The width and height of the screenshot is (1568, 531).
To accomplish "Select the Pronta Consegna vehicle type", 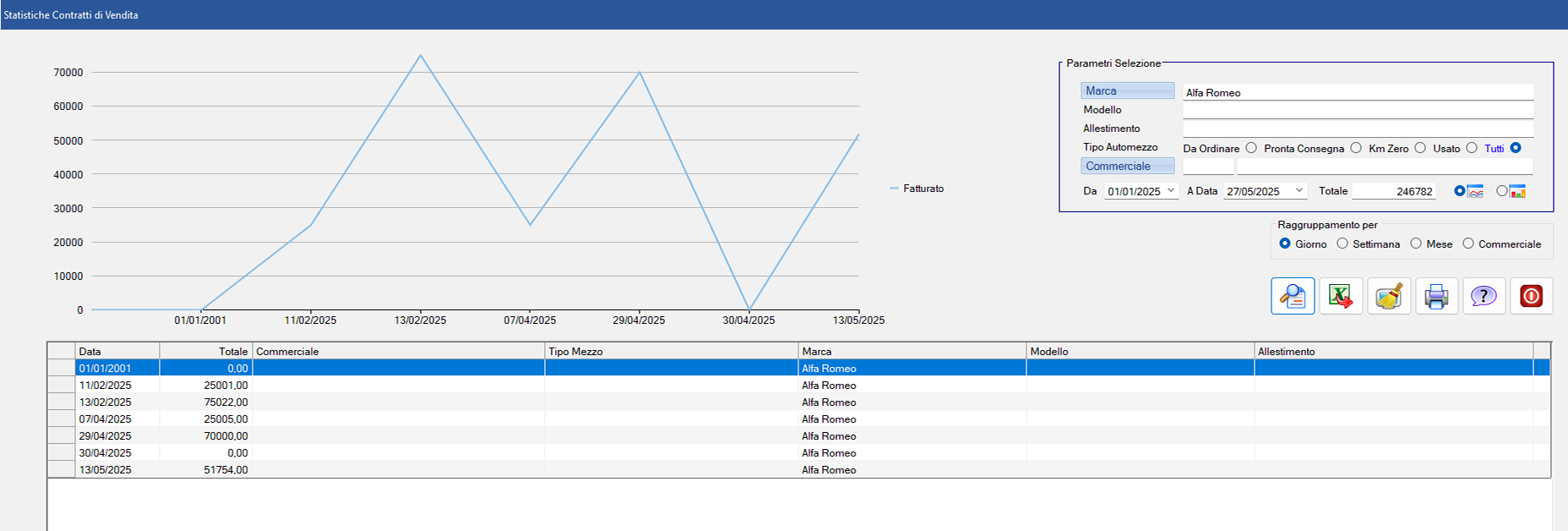I will 1356,148.
